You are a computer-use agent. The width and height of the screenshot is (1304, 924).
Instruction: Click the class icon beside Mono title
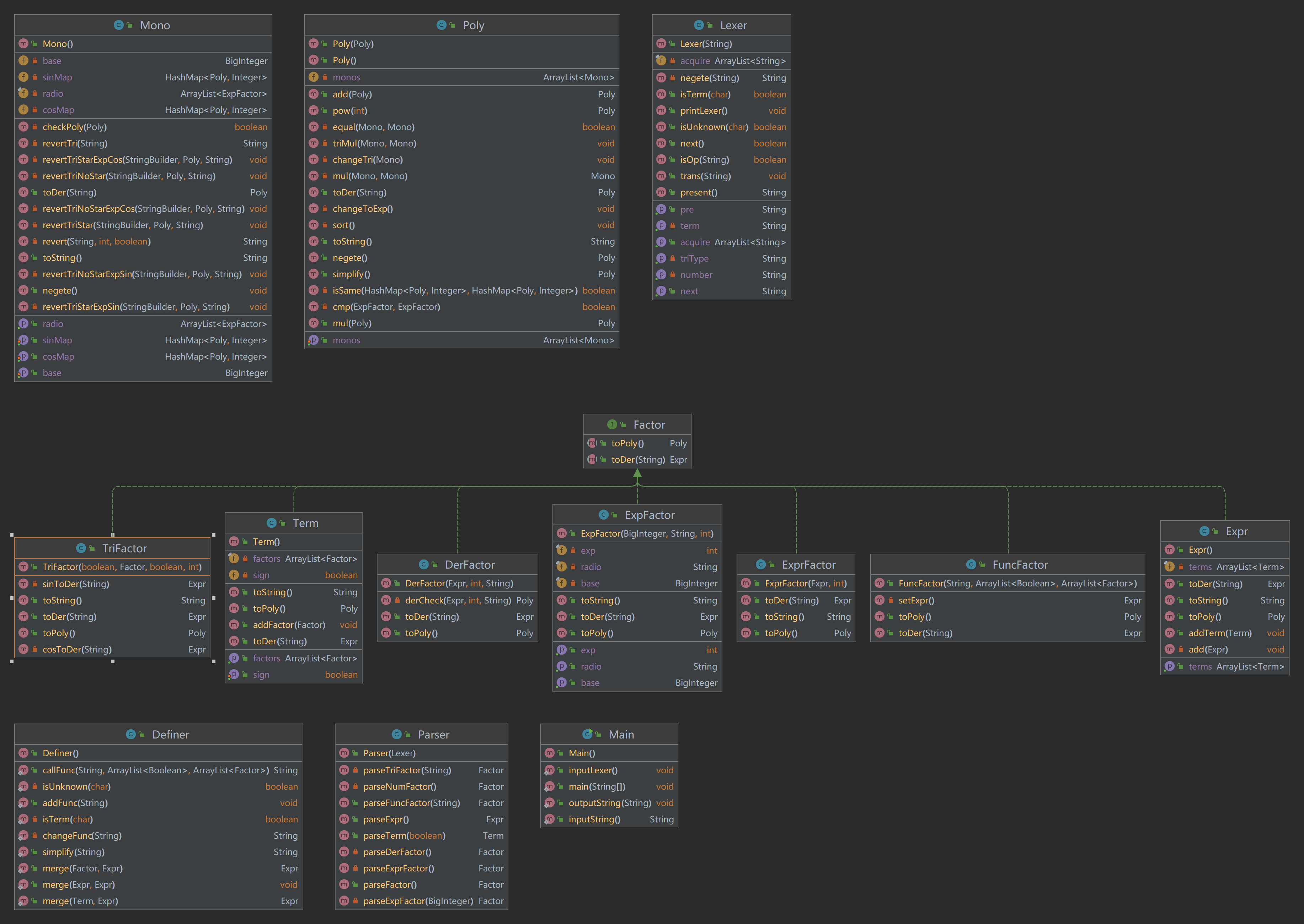118,25
